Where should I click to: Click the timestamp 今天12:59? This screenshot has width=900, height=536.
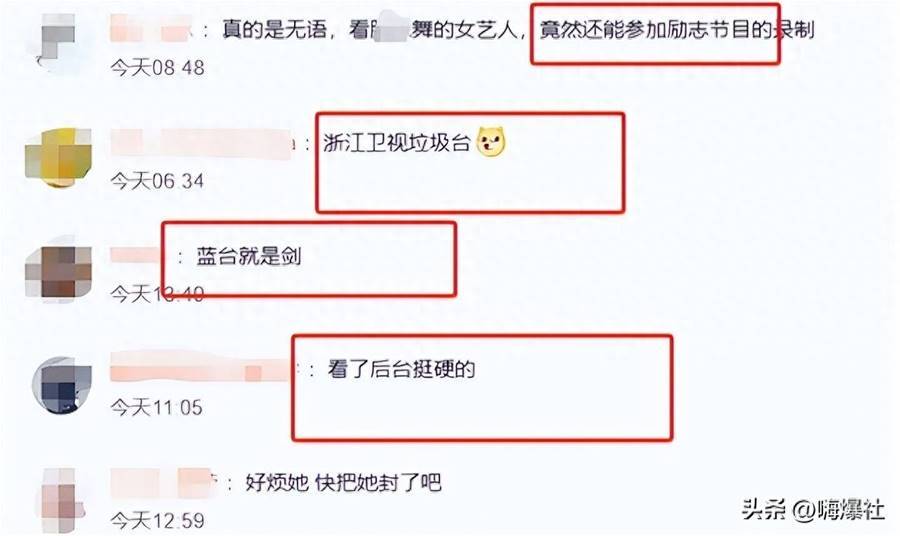coord(157,521)
